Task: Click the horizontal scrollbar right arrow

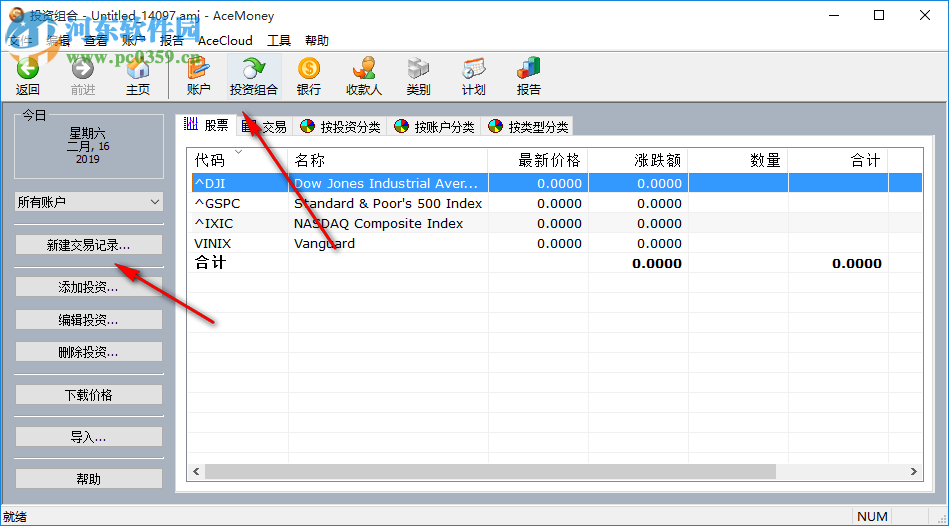Action: tap(914, 471)
